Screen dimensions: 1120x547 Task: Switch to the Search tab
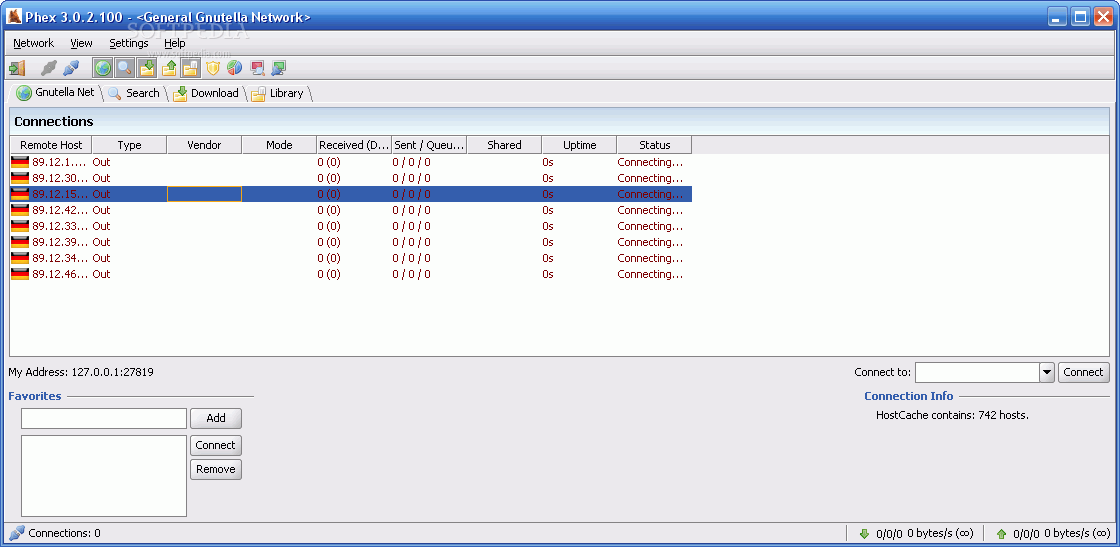click(134, 93)
